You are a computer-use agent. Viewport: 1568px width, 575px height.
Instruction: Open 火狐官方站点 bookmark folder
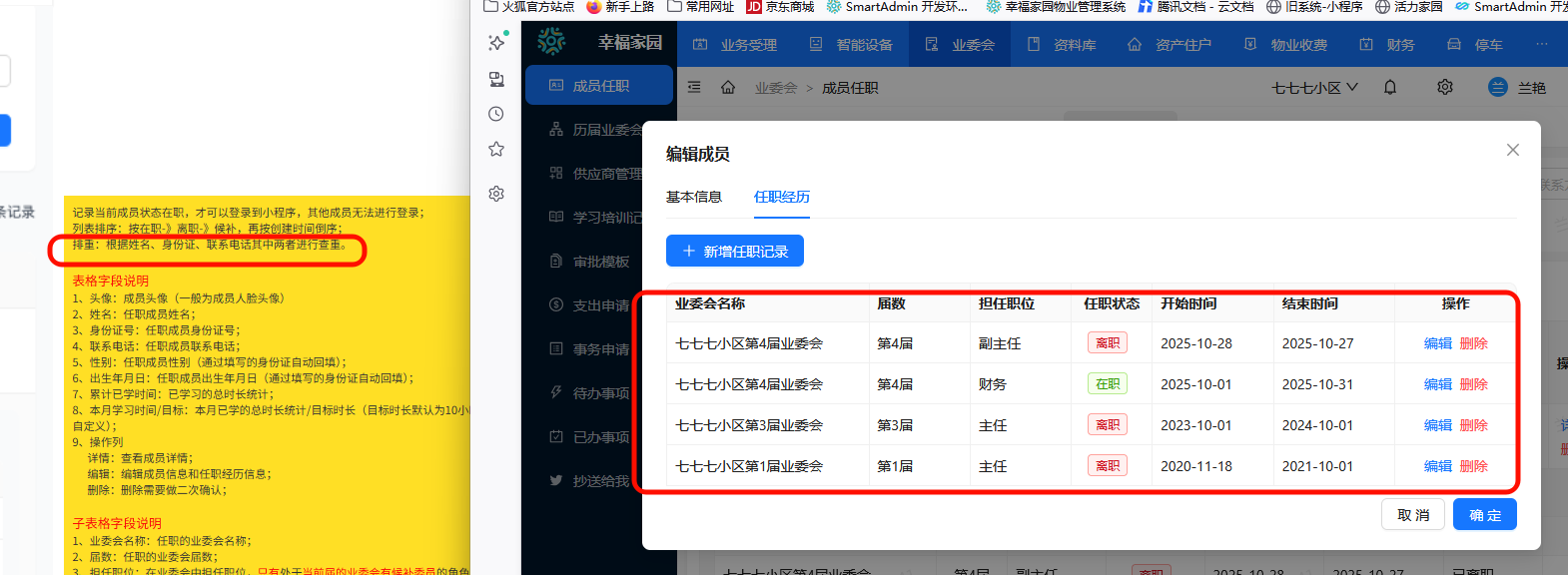(x=529, y=7)
